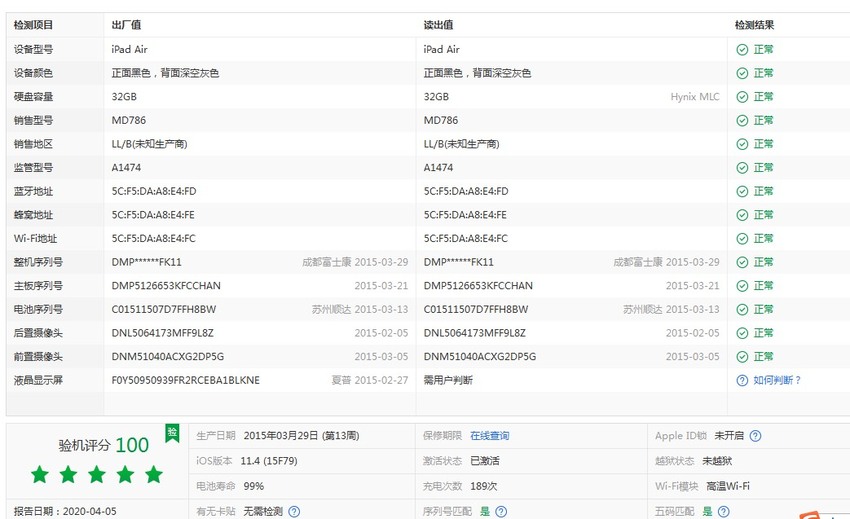Click 正常 result text in 设备型号 row

(763, 49)
